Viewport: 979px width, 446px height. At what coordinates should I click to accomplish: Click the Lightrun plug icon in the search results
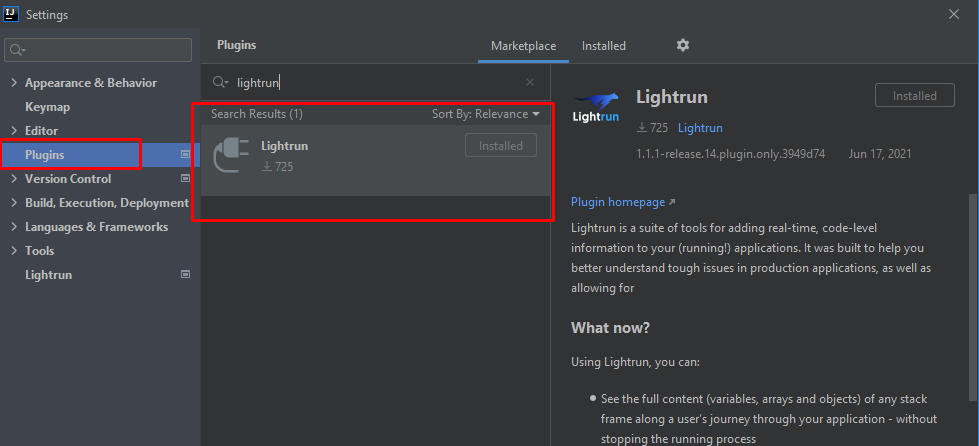(230, 155)
